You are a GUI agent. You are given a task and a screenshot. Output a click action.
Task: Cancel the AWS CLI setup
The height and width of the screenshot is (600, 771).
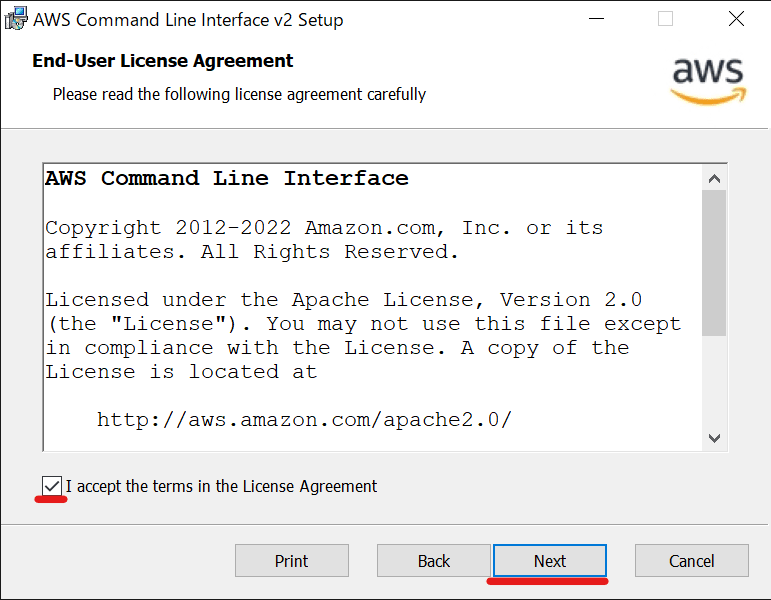pos(692,561)
